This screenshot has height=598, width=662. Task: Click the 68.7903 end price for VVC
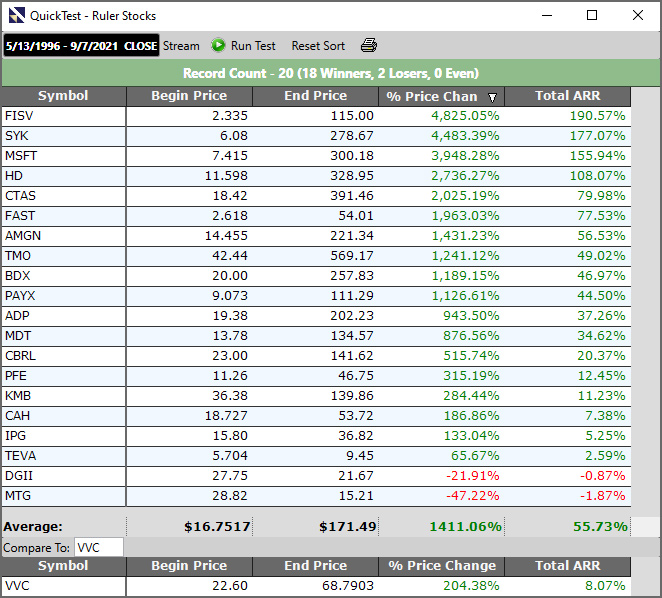(x=347, y=586)
